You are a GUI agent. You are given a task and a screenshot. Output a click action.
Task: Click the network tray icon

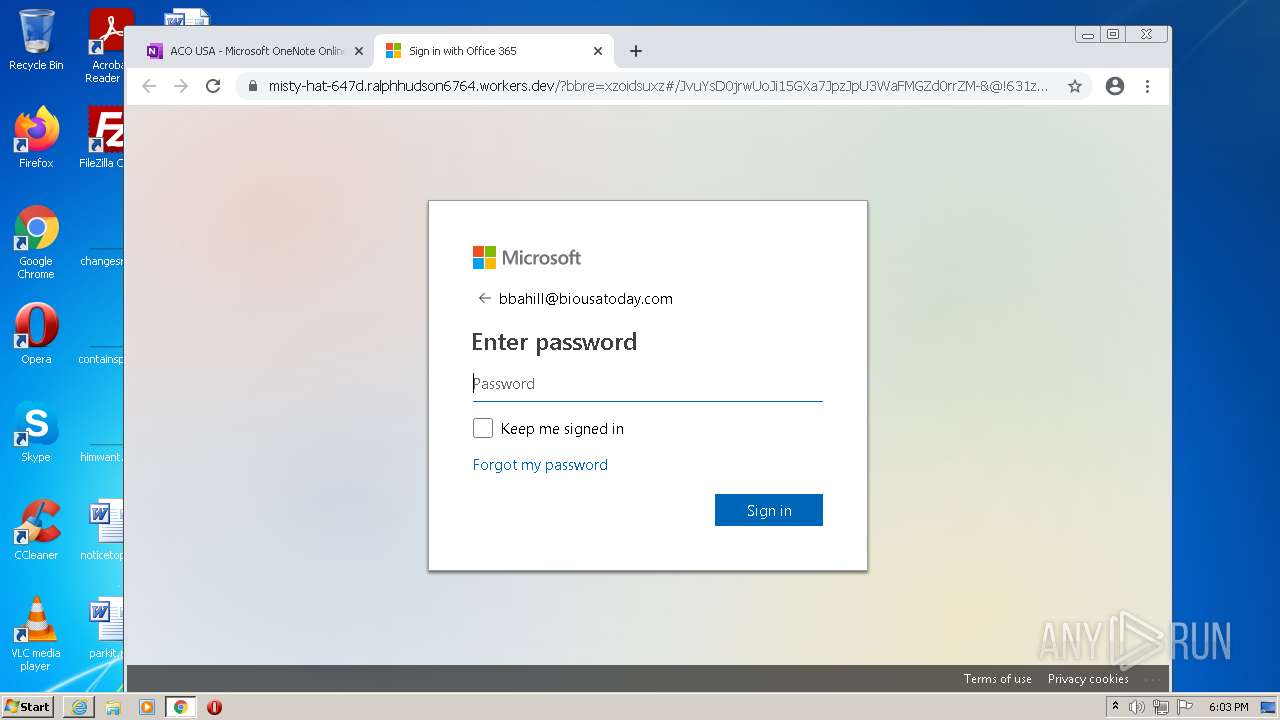[x=1161, y=707]
